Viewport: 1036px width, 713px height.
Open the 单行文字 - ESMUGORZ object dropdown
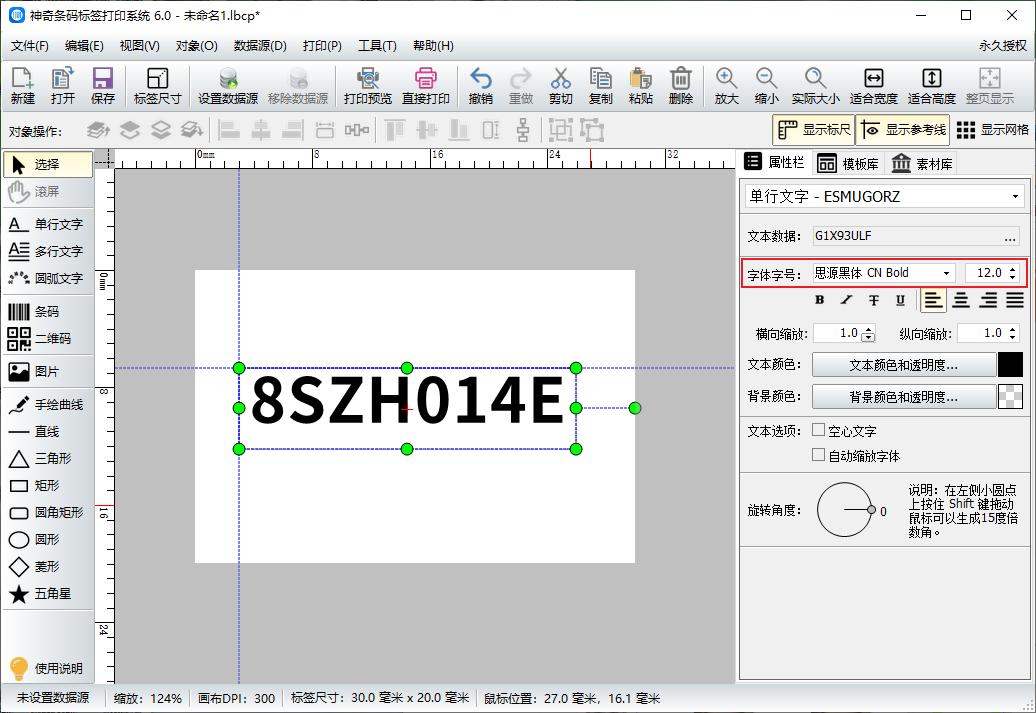(883, 196)
